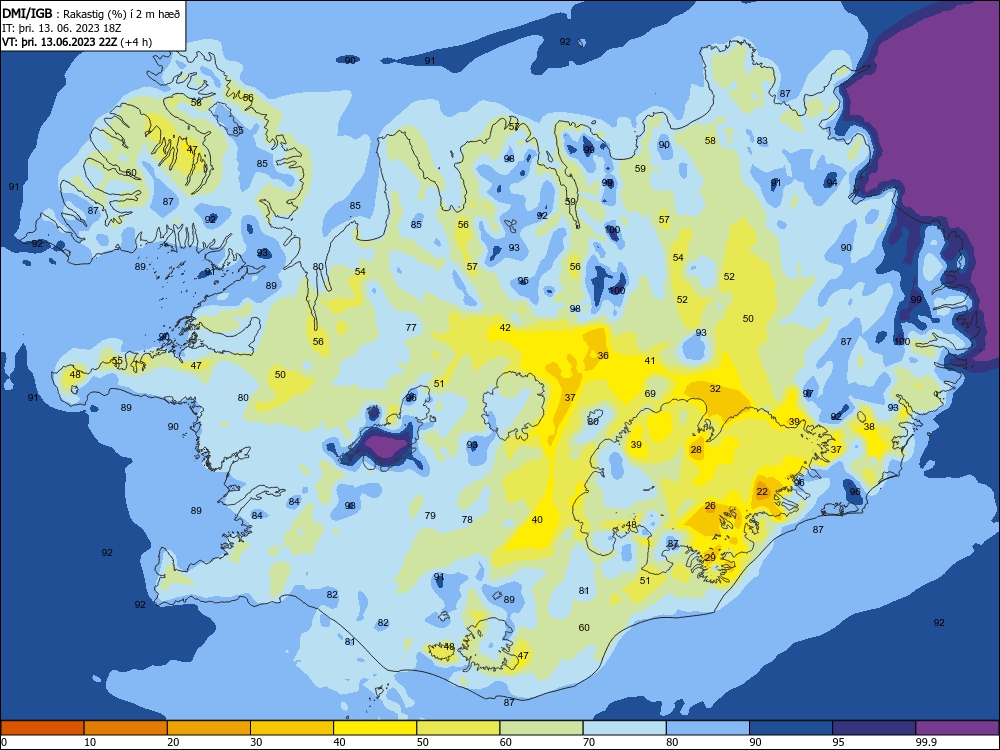1000x750 pixels.
Task: Click the 30–40 gold legend swatch
Action: [x=292, y=728]
